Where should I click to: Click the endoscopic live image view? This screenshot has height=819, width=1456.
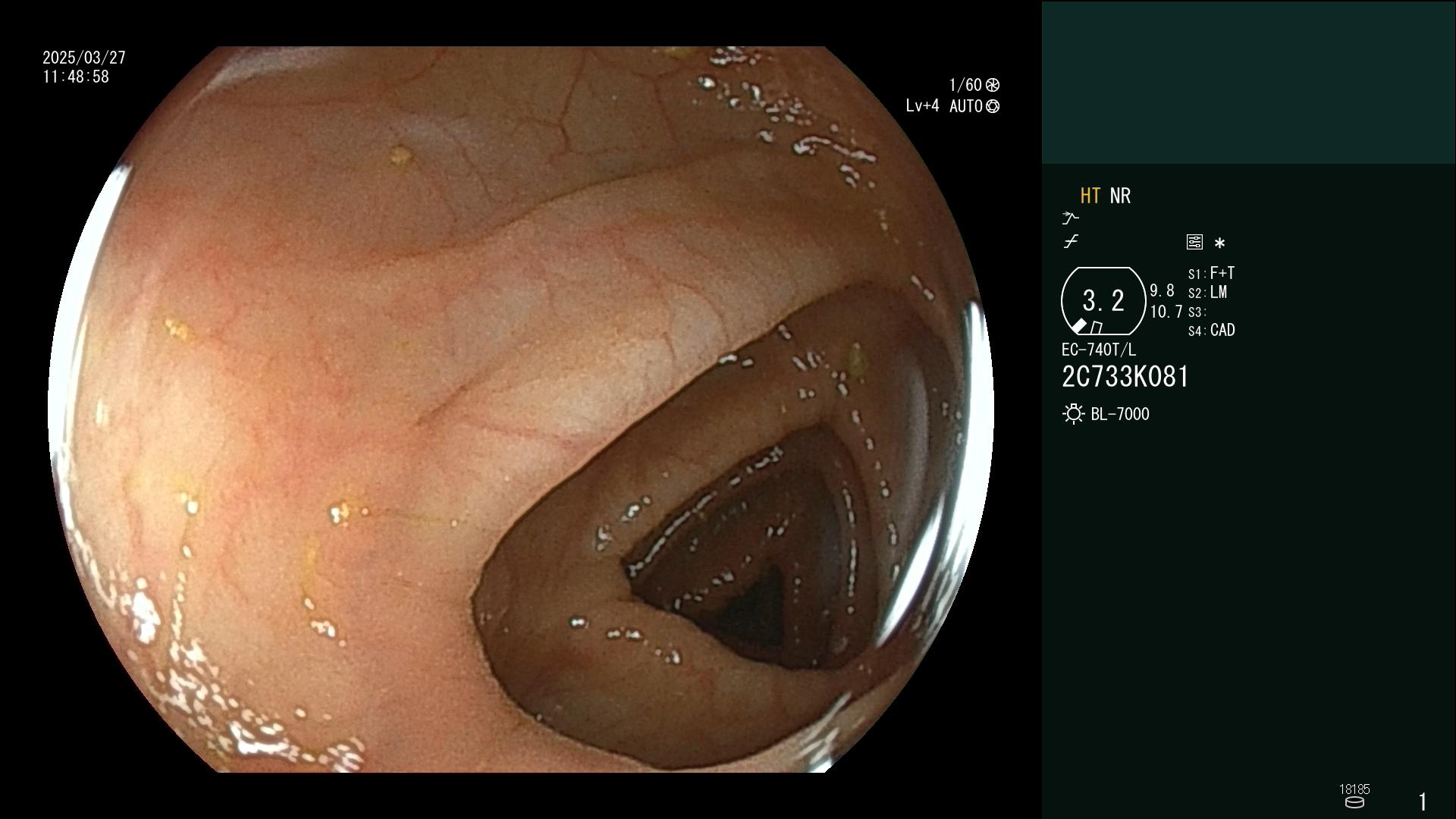tap(521, 409)
